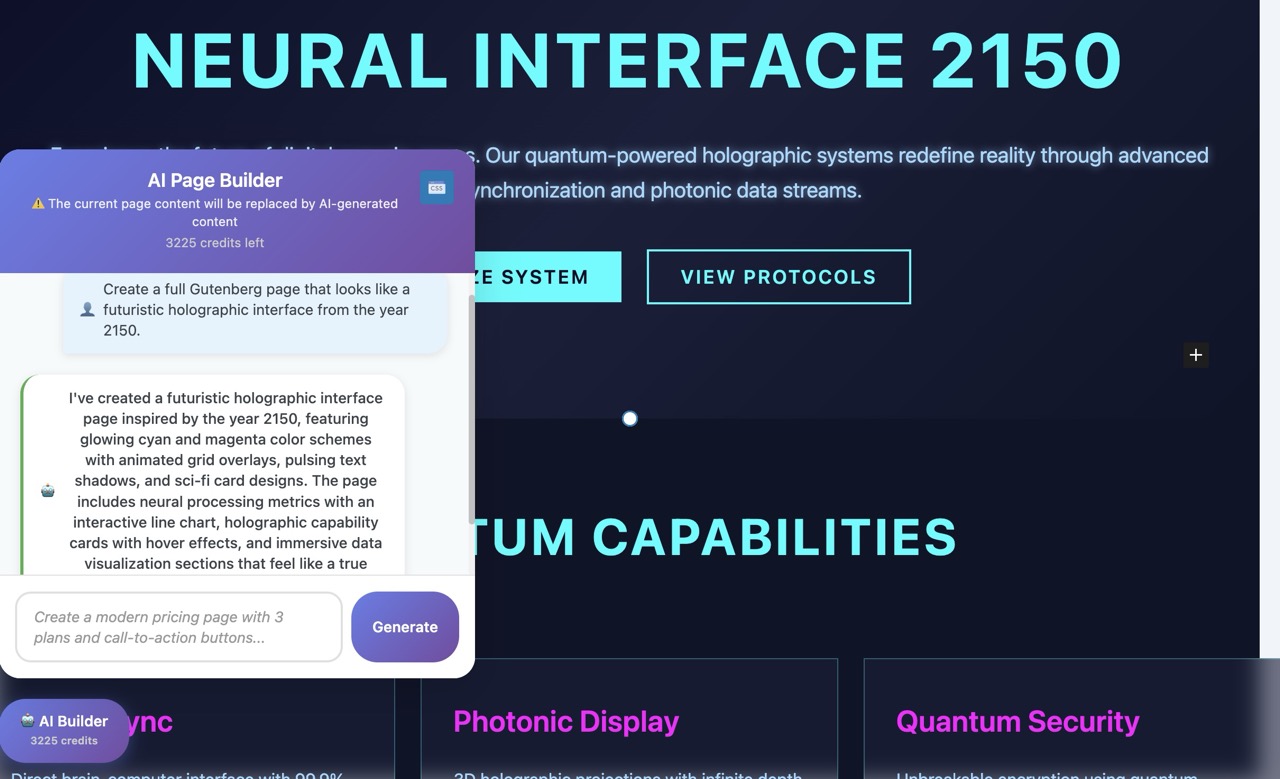
Task: Click the AI's futuristic interface response message
Action: point(225,480)
